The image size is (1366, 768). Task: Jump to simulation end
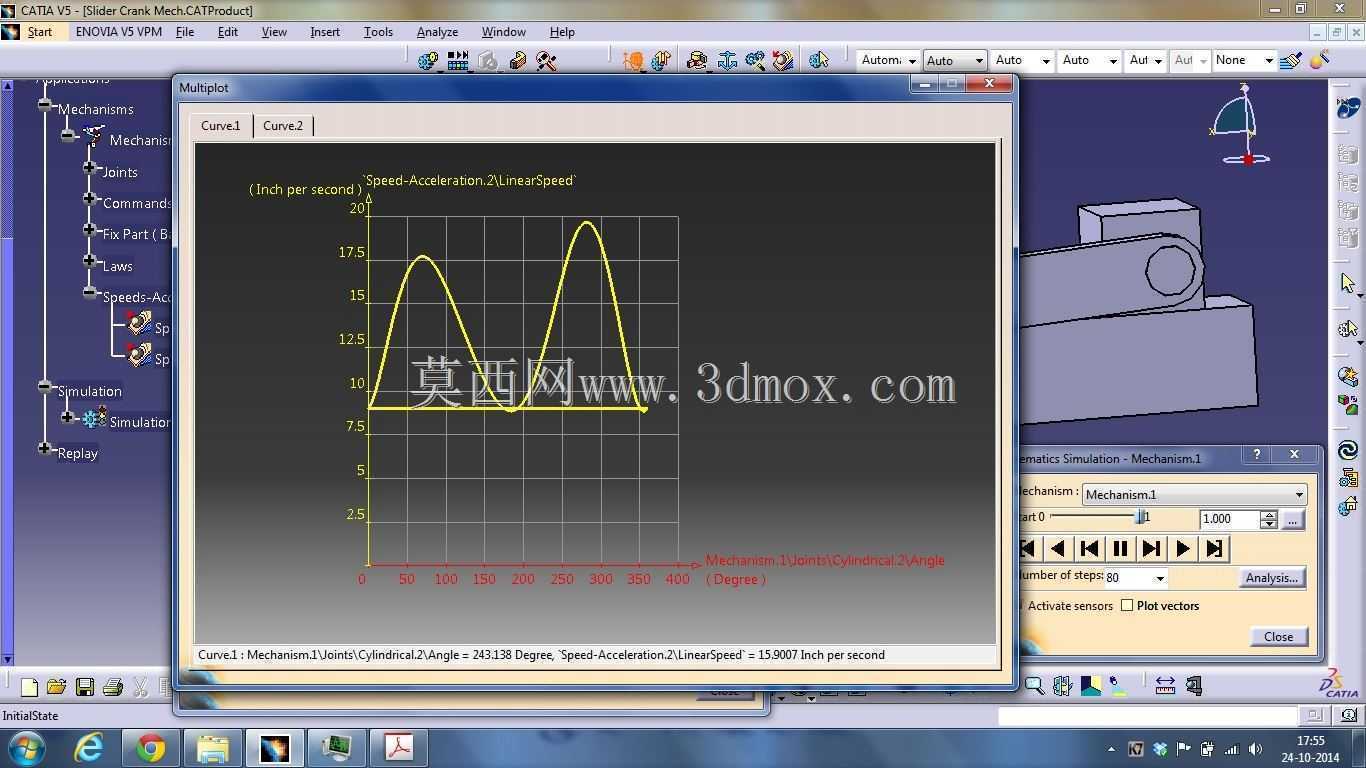click(1213, 548)
